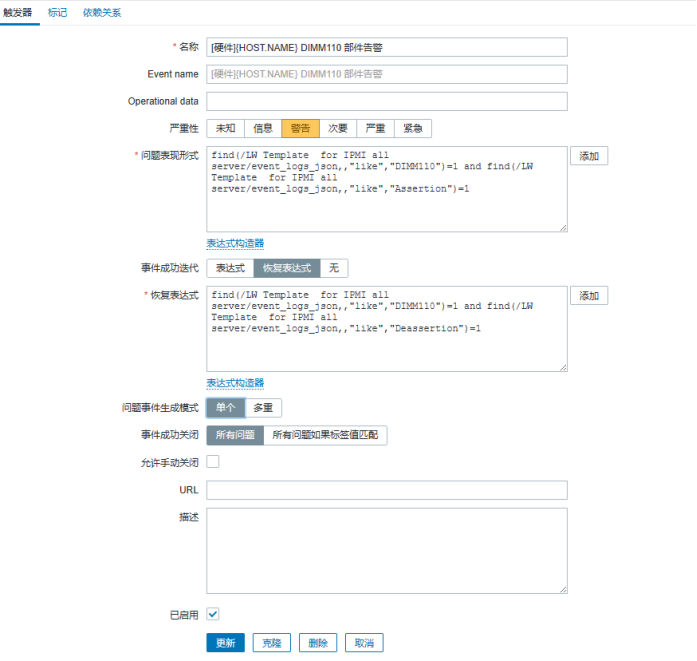The height and width of the screenshot is (661, 697).
Task: Click the 描述 textarea
Action: point(387,551)
